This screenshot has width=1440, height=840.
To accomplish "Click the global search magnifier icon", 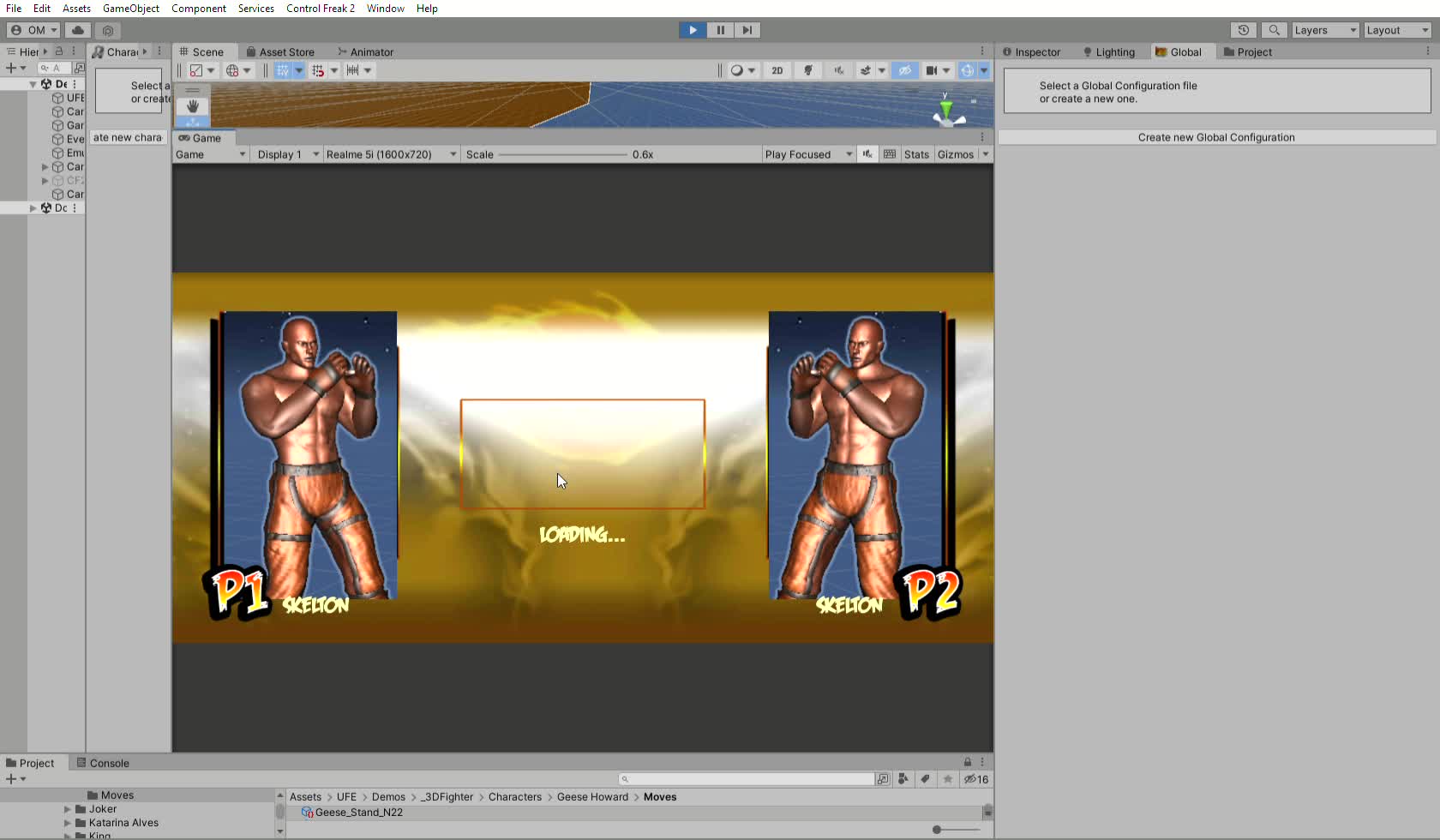I will tap(1274, 30).
